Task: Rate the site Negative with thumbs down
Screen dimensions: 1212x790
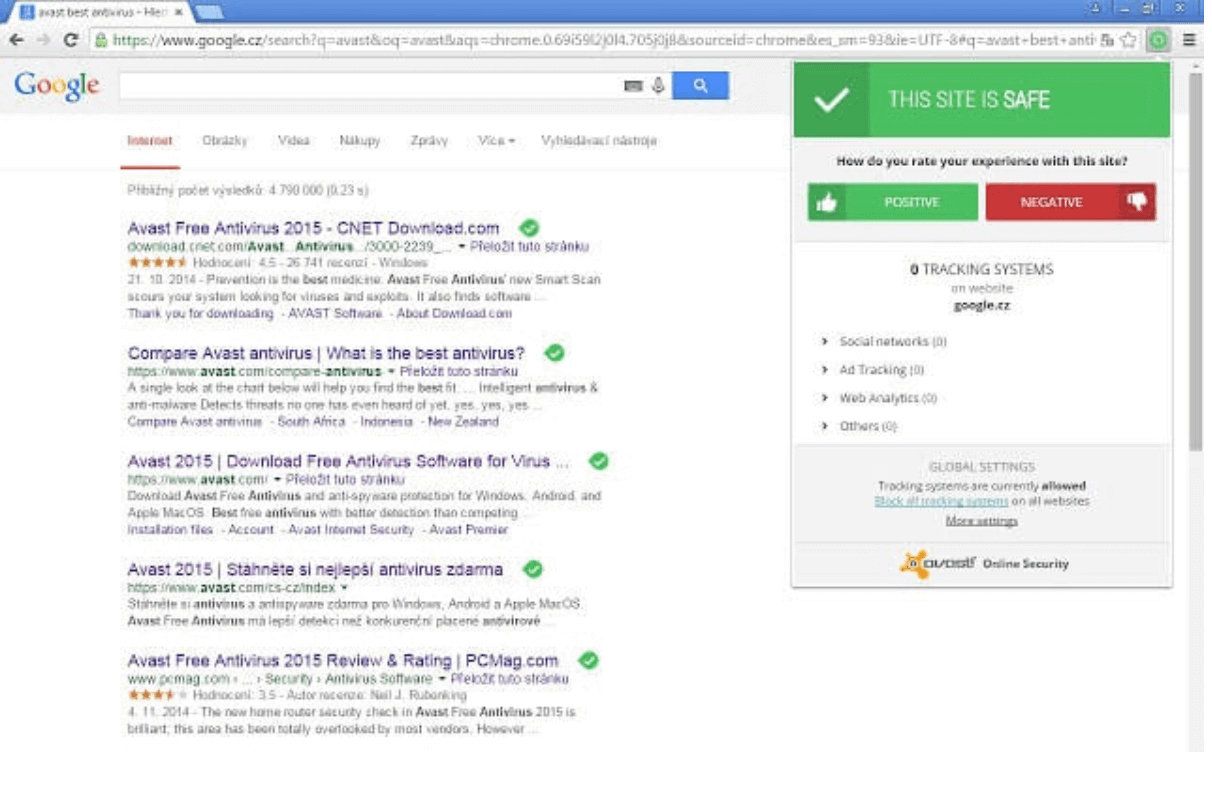Action: tap(1070, 202)
